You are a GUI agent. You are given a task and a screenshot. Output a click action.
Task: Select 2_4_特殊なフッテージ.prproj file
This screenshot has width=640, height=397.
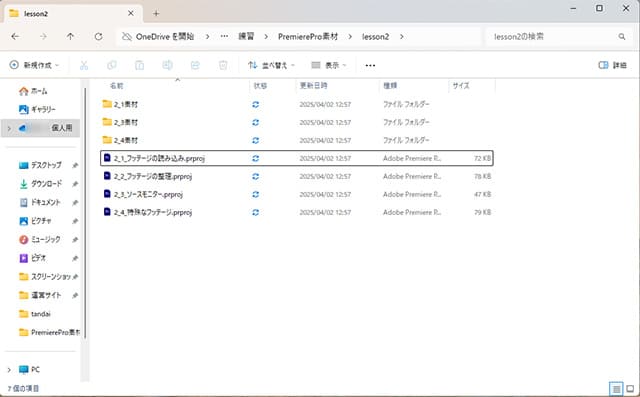[x=297, y=212]
